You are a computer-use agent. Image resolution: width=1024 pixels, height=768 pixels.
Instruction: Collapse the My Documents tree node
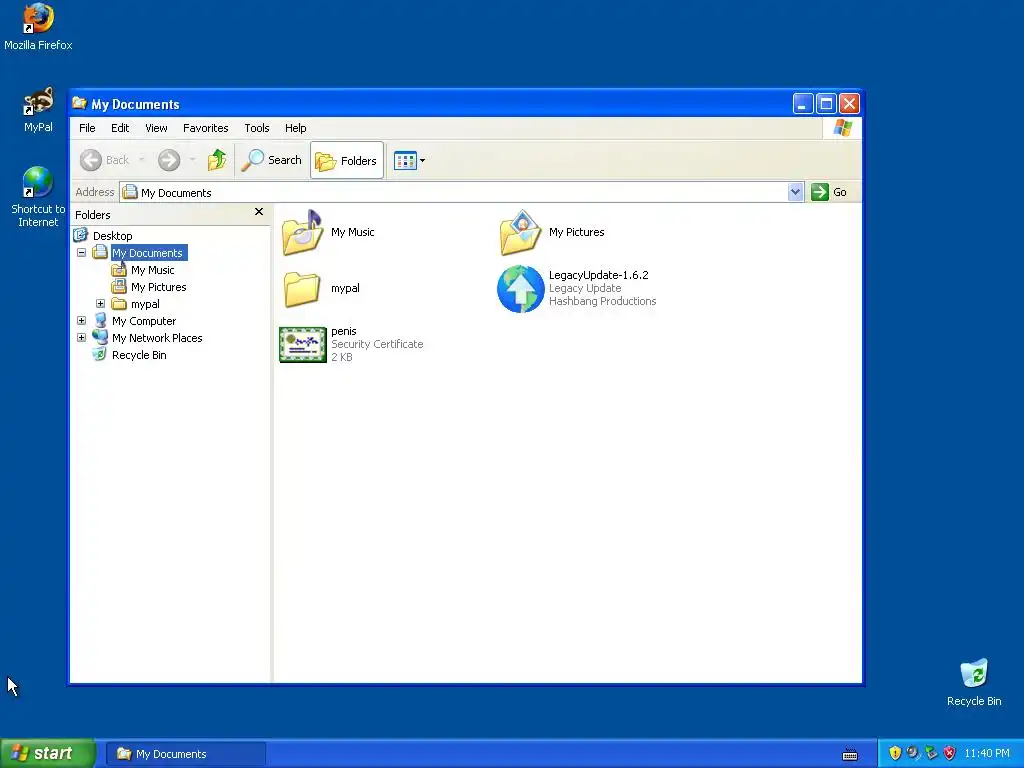click(82, 252)
